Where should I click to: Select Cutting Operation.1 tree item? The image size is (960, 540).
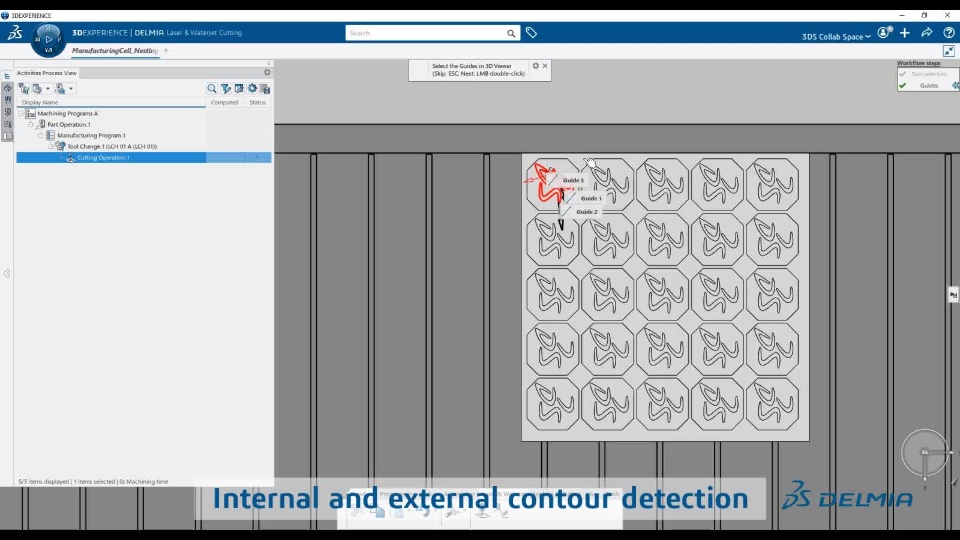click(103, 157)
